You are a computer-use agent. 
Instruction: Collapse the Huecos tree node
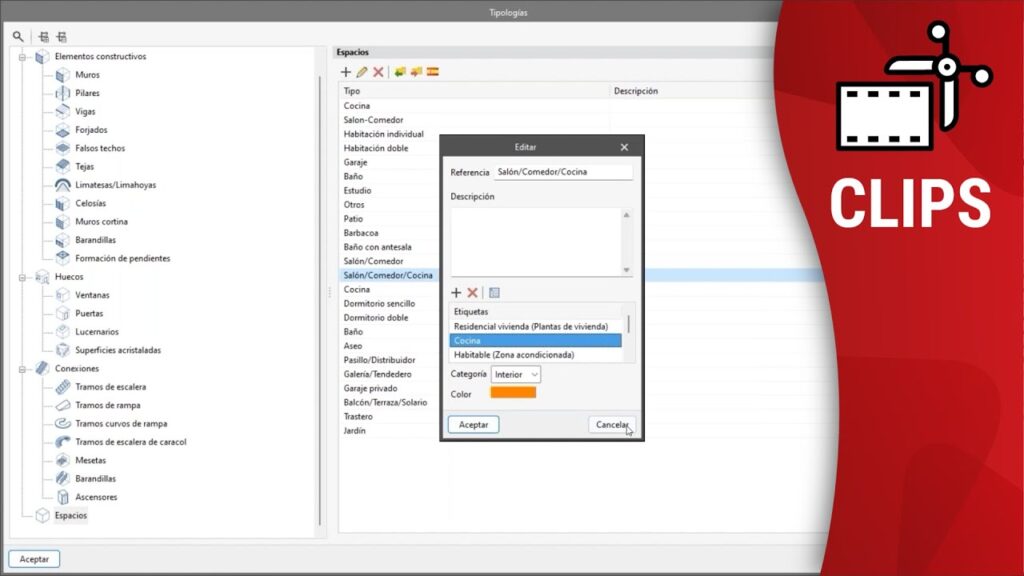coord(24,277)
